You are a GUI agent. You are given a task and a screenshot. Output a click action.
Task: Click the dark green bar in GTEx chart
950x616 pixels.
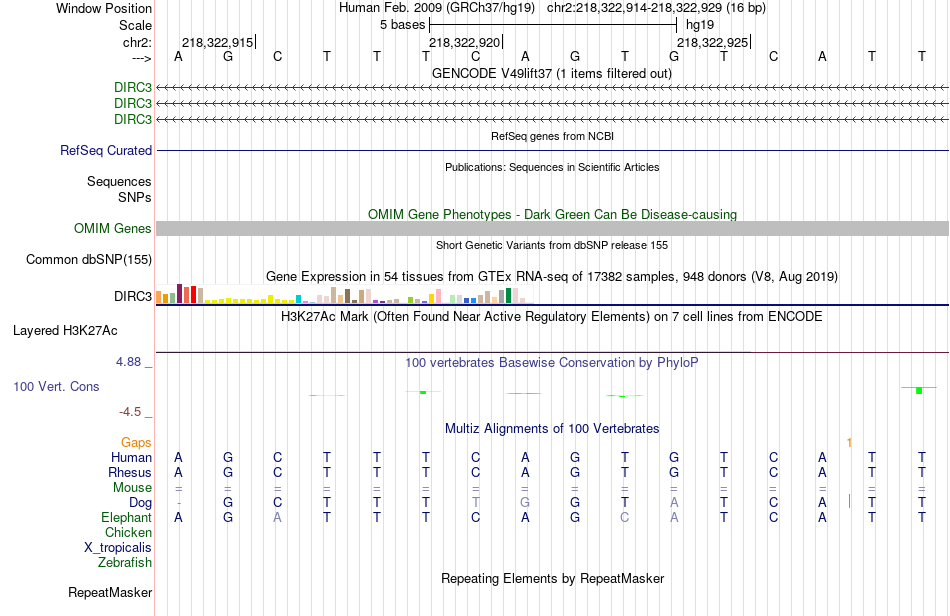[x=509, y=296]
